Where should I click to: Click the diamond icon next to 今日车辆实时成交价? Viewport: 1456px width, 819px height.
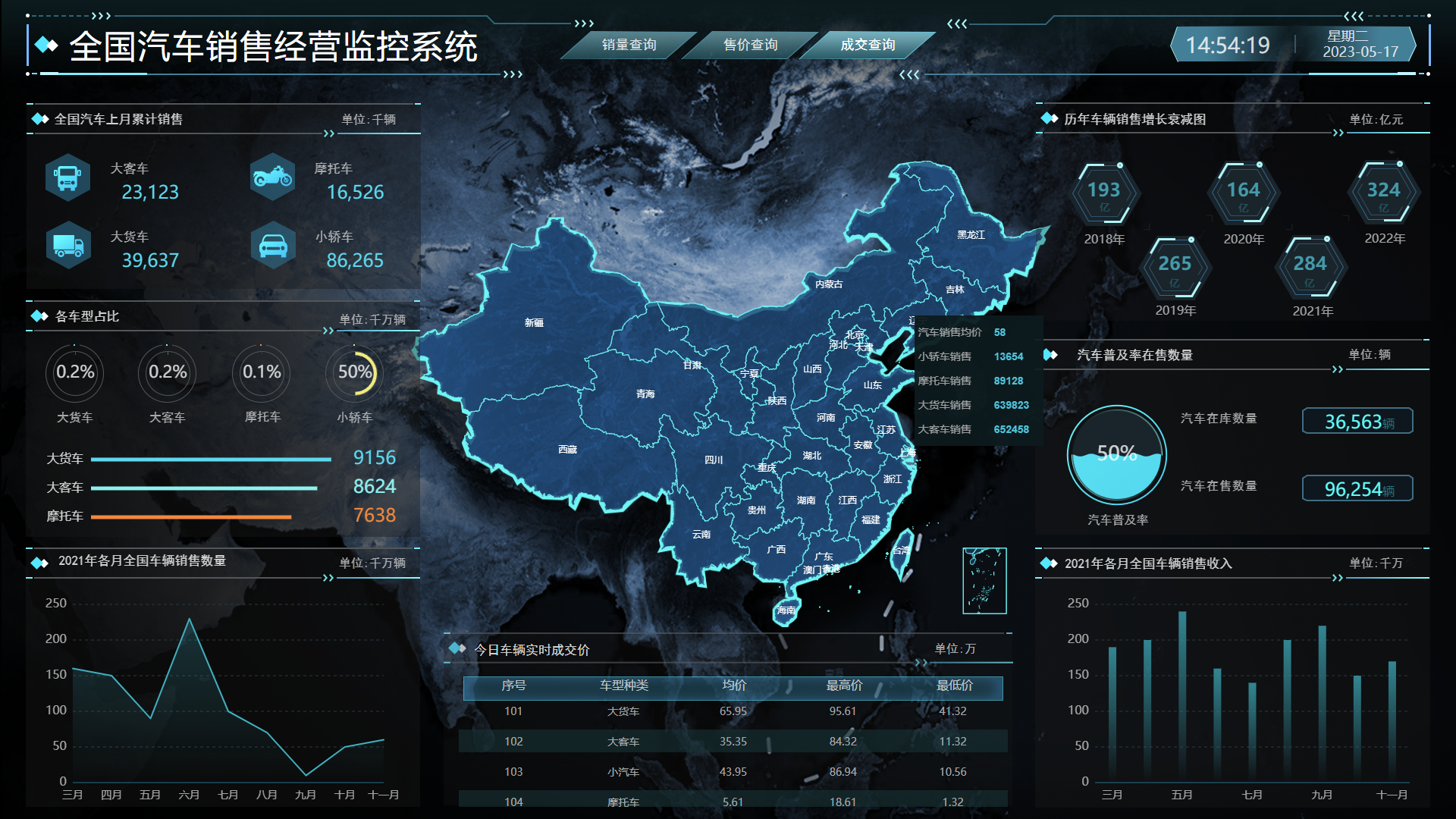(457, 648)
